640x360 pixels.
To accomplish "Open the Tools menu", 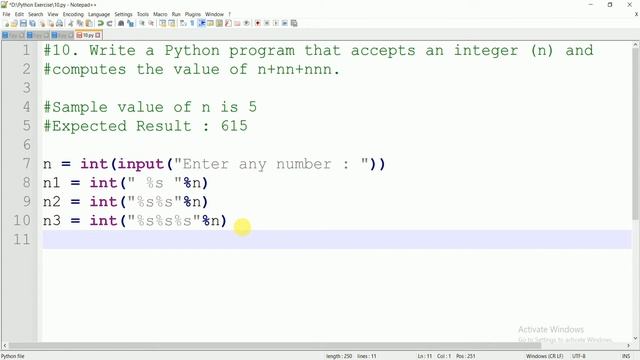I will pyautogui.click(x=143, y=14).
